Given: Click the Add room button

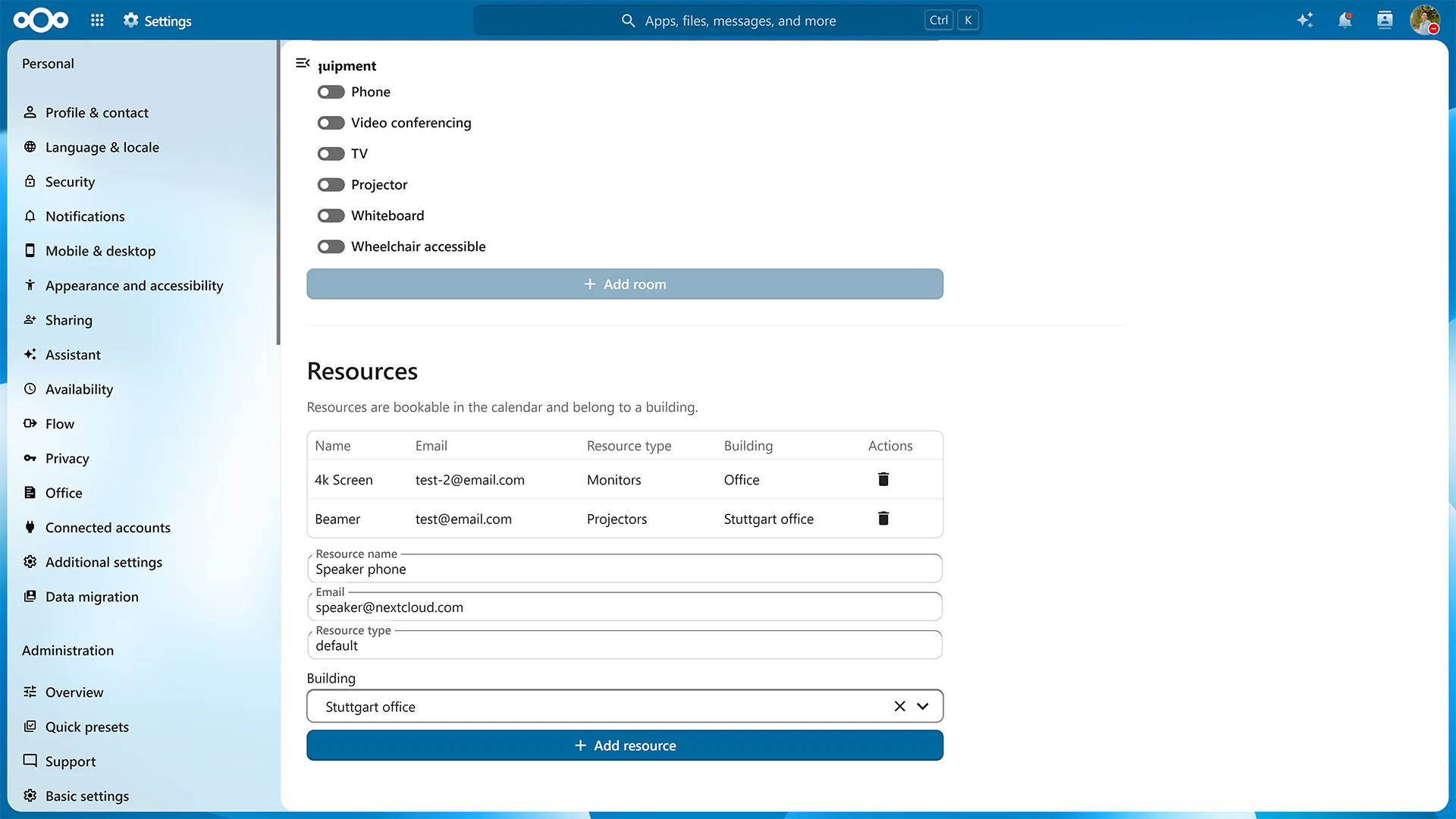Looking at the screenshot, I should (625, 284).
